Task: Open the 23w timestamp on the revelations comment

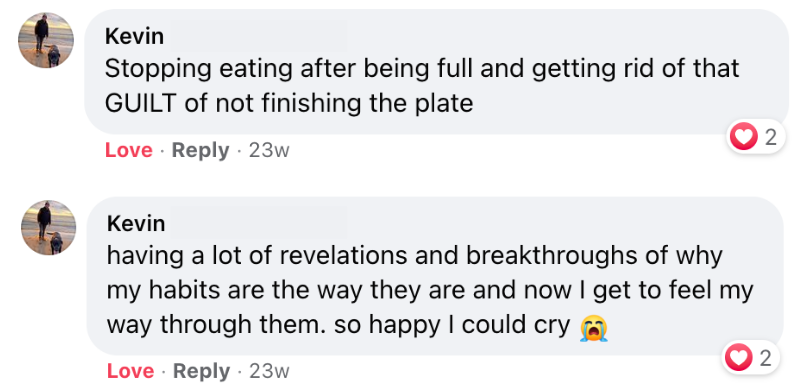Action: pos(269,371)
